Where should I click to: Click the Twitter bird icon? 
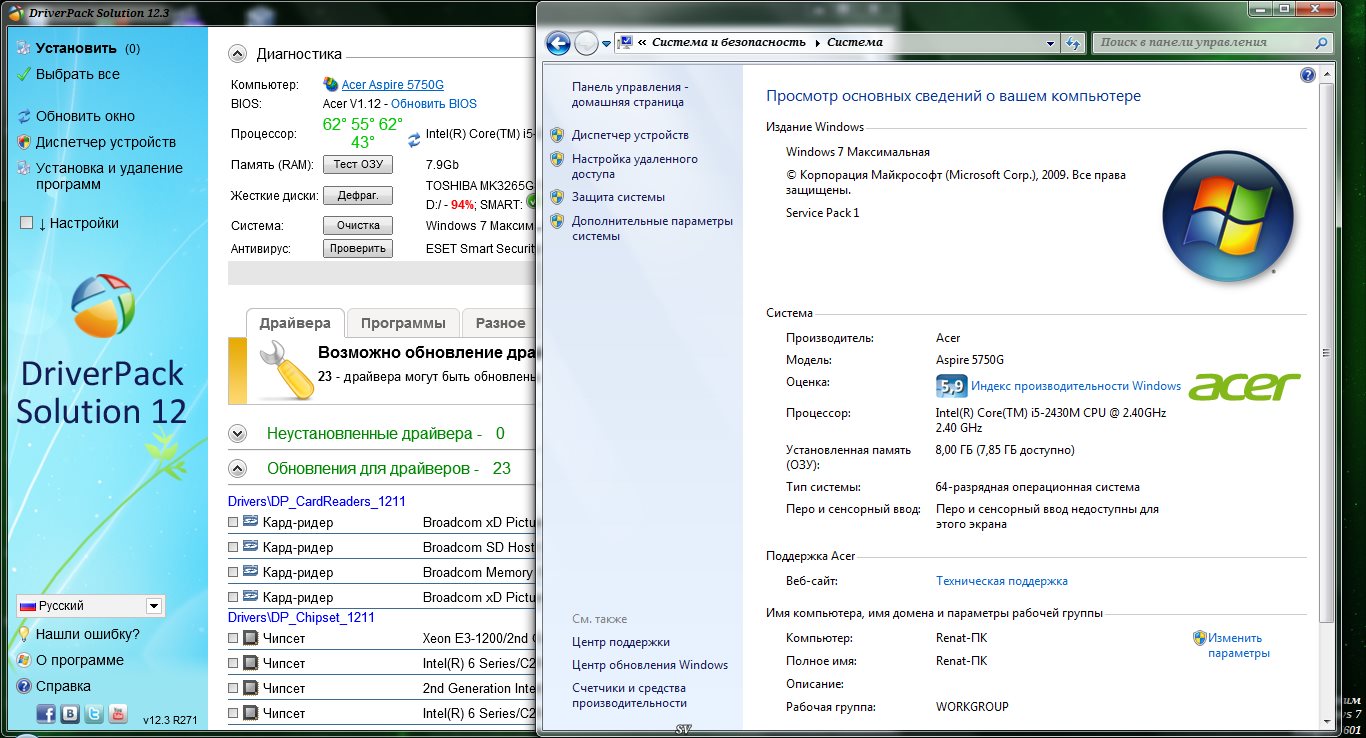(94, 713)
